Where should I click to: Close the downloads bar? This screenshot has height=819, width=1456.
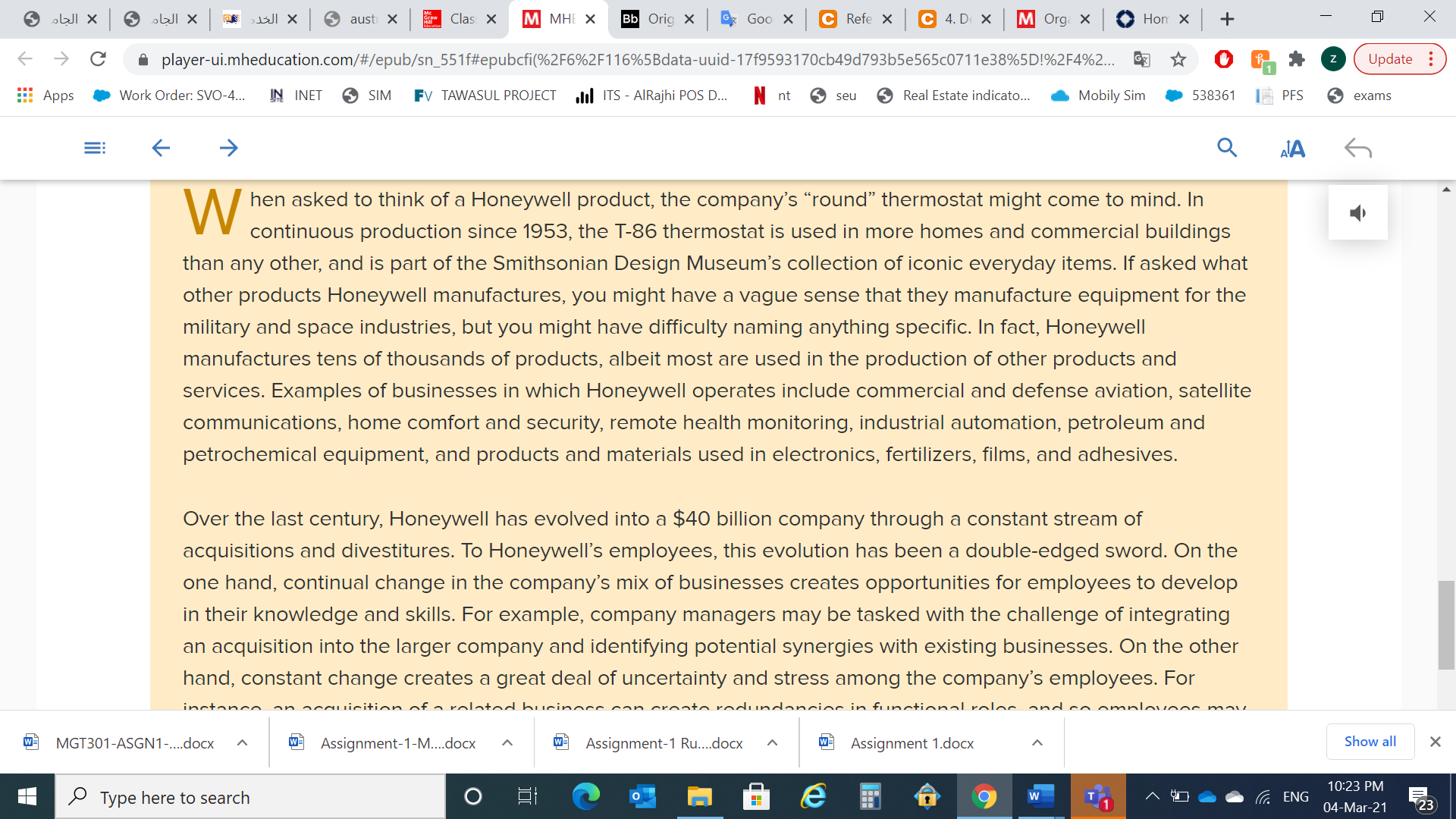(1435, 742)
